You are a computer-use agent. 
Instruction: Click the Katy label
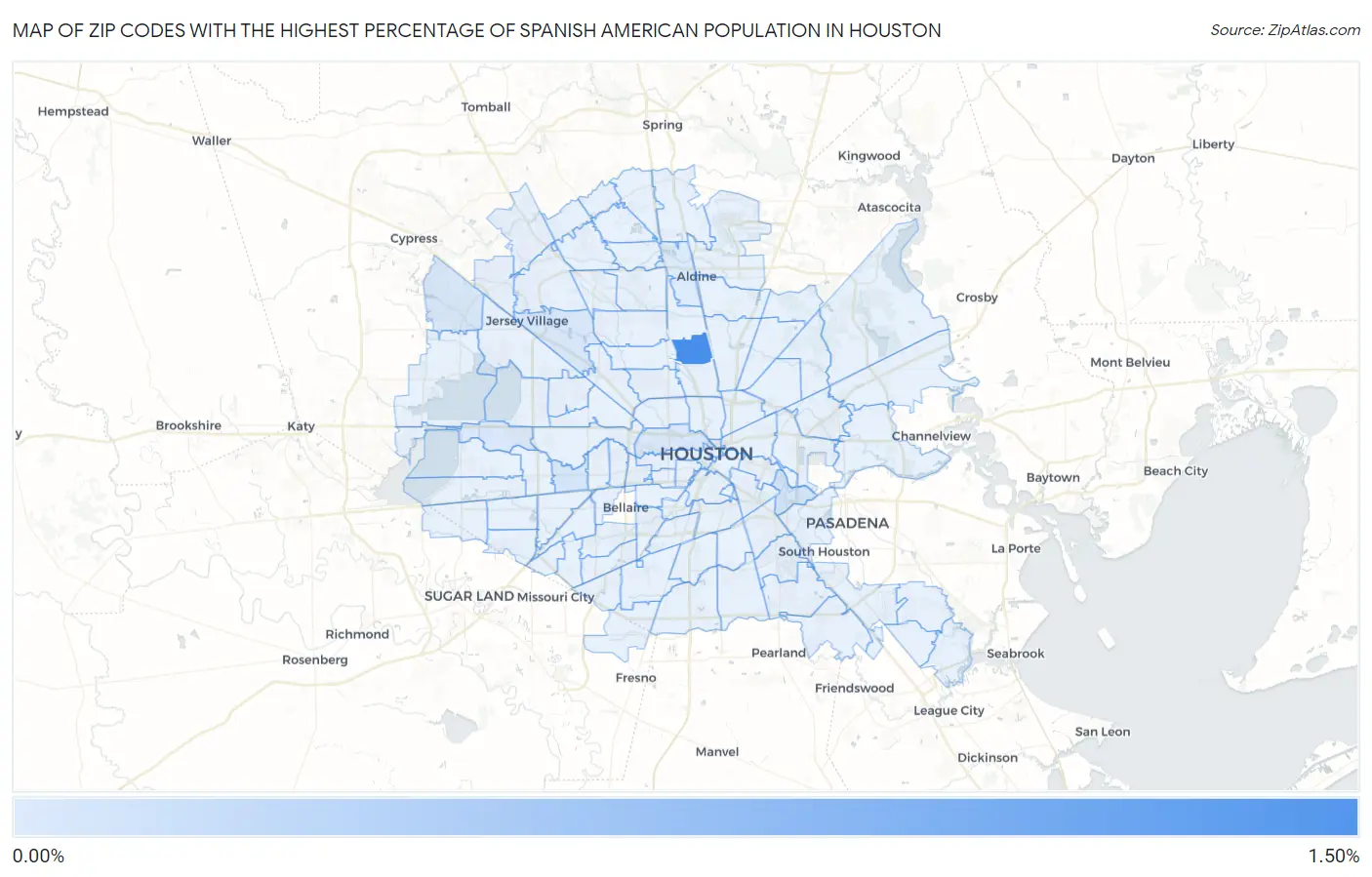point(301,426)
